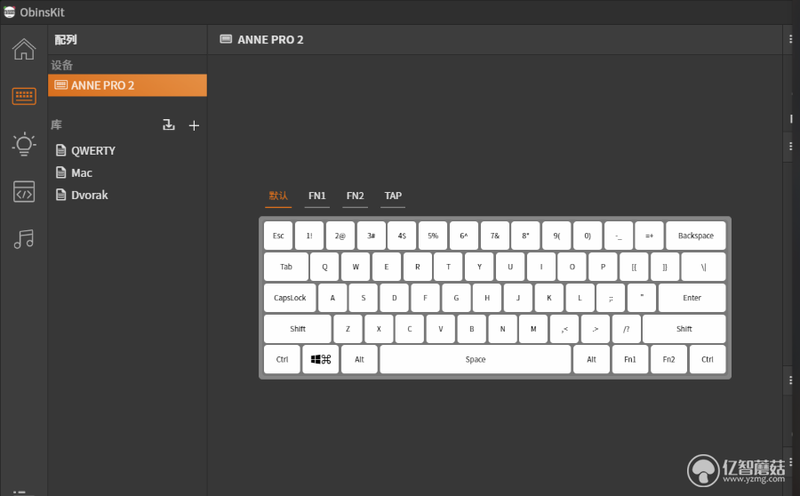The image size is (800, 496).
Task: Select the right Alt key
Action: click(591, 360)
